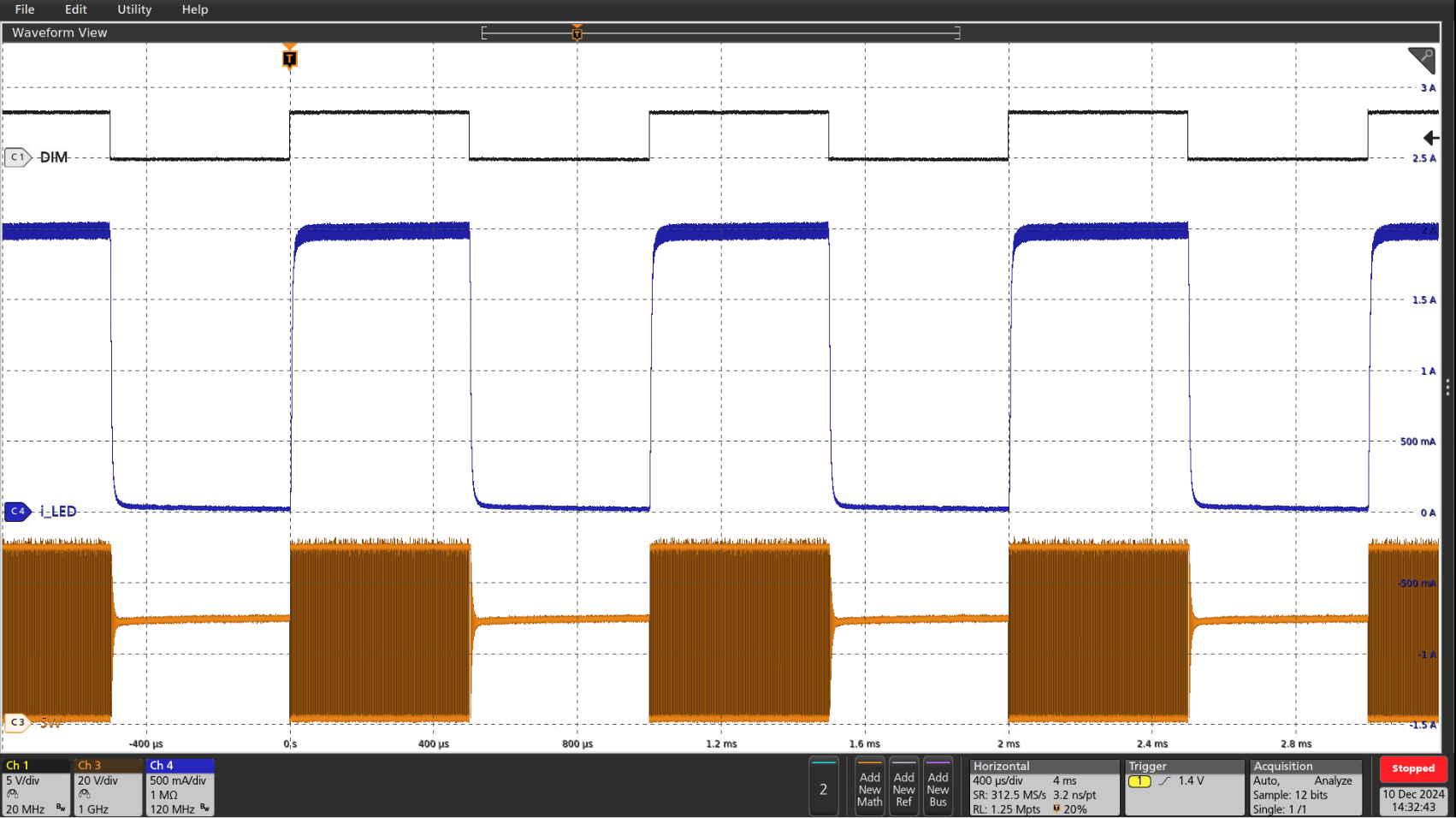This screenshot has width=1456, height=818.
Task: Click the Ch 3 probe icon
Action: point(84,795)
